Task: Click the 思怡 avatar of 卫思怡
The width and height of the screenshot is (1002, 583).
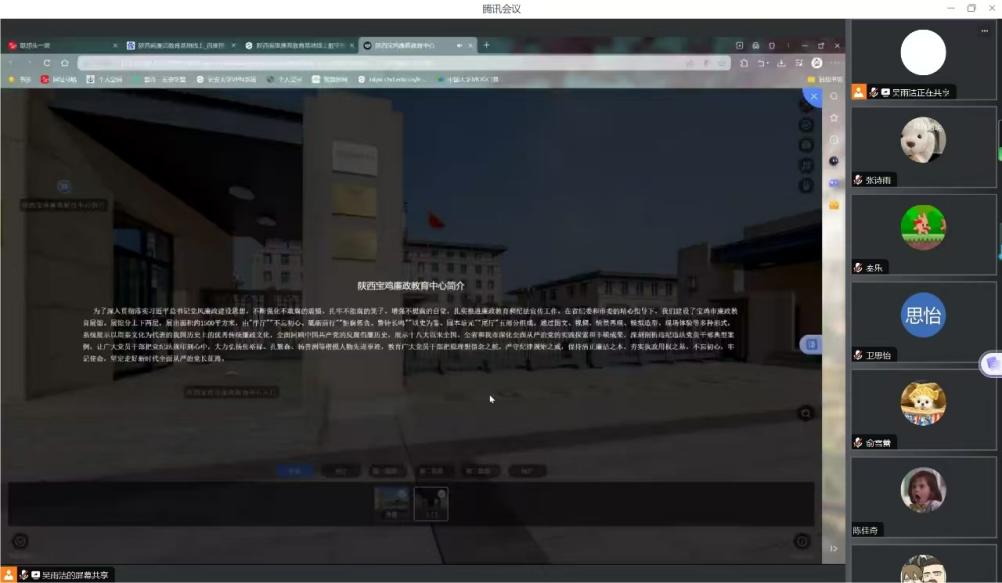Action: click(923, 316)
